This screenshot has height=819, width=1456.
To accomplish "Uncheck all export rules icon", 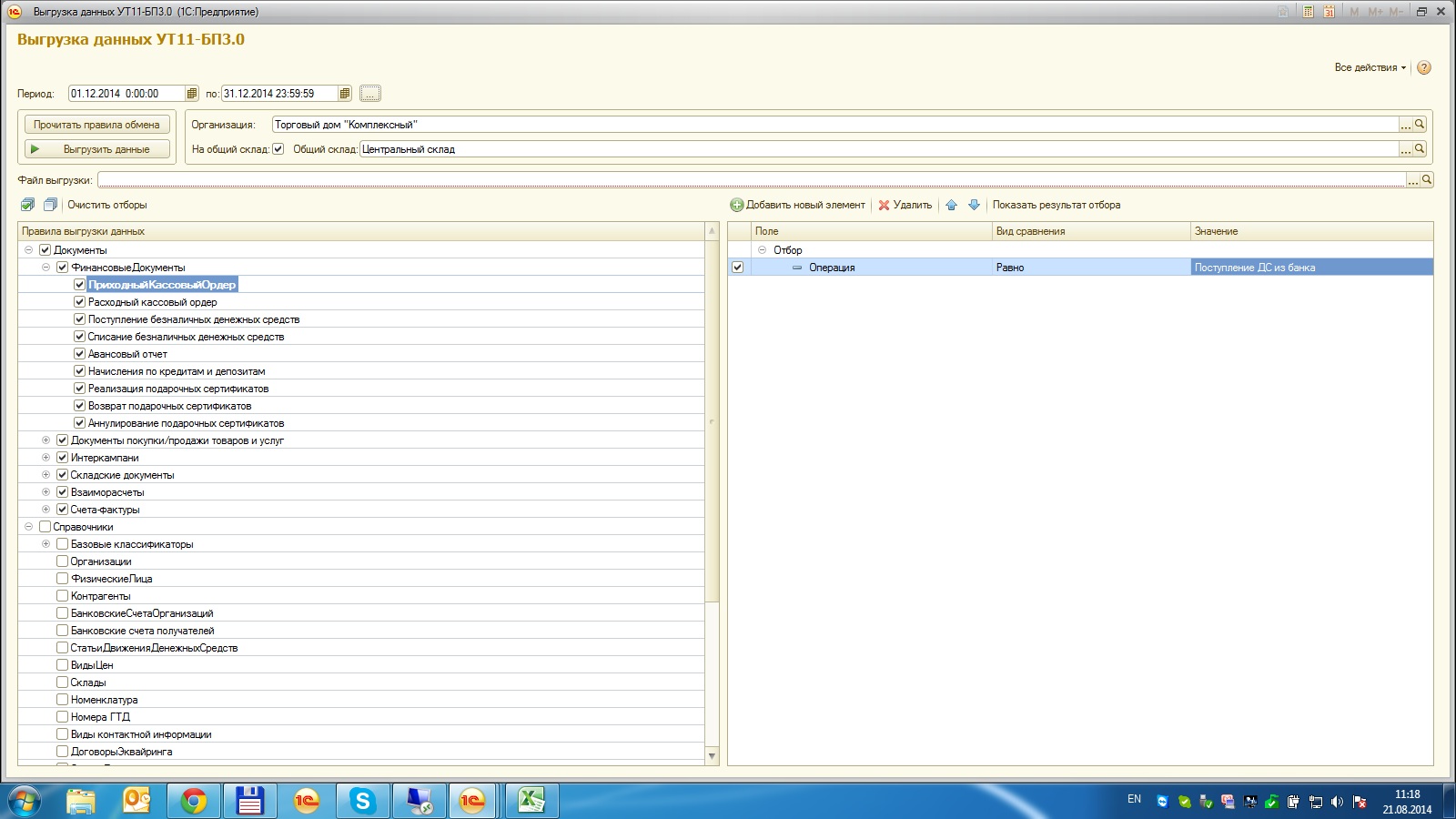I will [50, 205].
